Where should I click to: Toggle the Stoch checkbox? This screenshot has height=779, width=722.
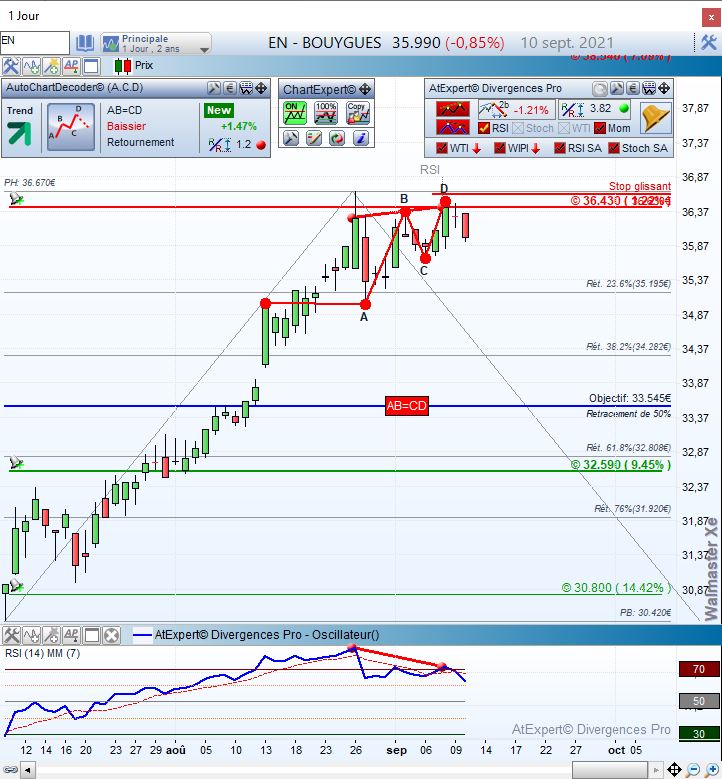point(518,128)
